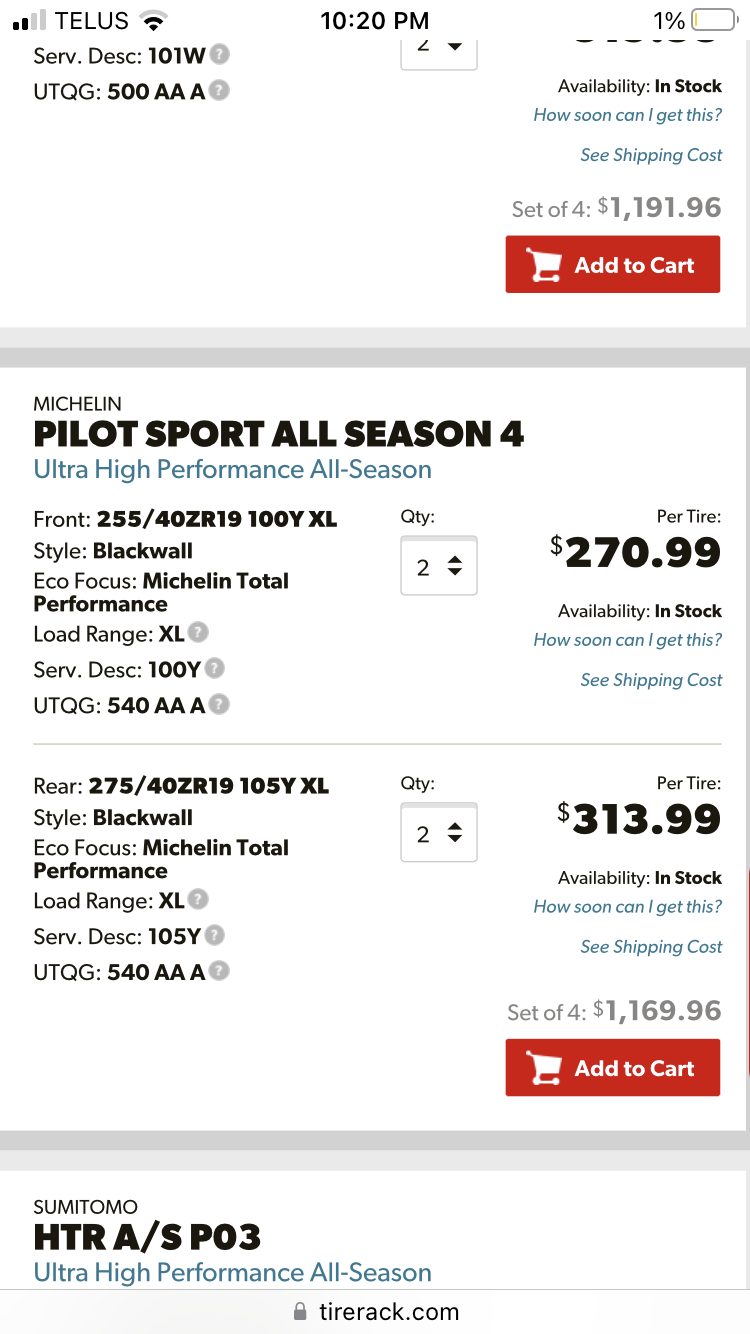Click the upper Add to Cart button
This screenshot has width=750, height=1334.
click(612, 265)
